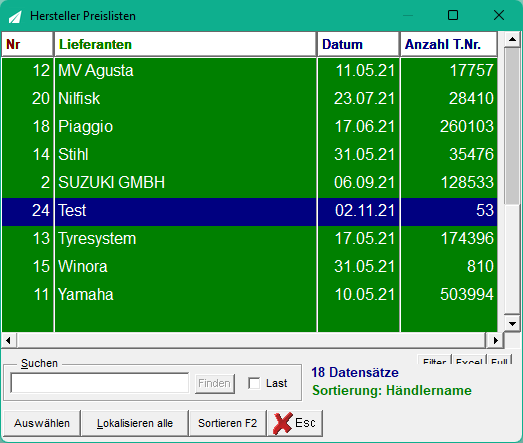Click the app leaf icon in title bar
The width and height of the screenshot is (523, 443).
click(x=15, y=16)
